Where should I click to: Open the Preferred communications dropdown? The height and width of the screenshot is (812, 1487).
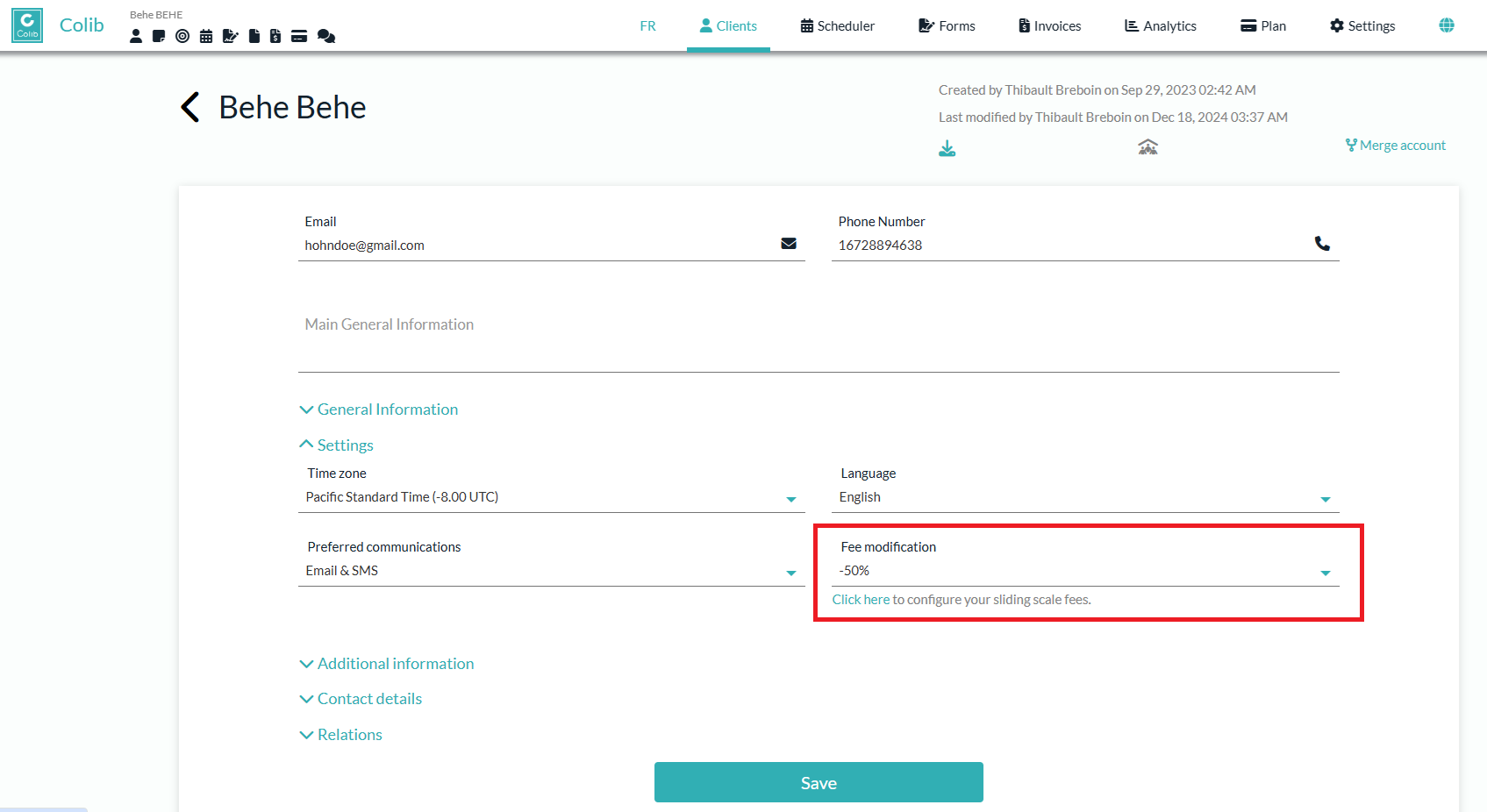[552, 571]
